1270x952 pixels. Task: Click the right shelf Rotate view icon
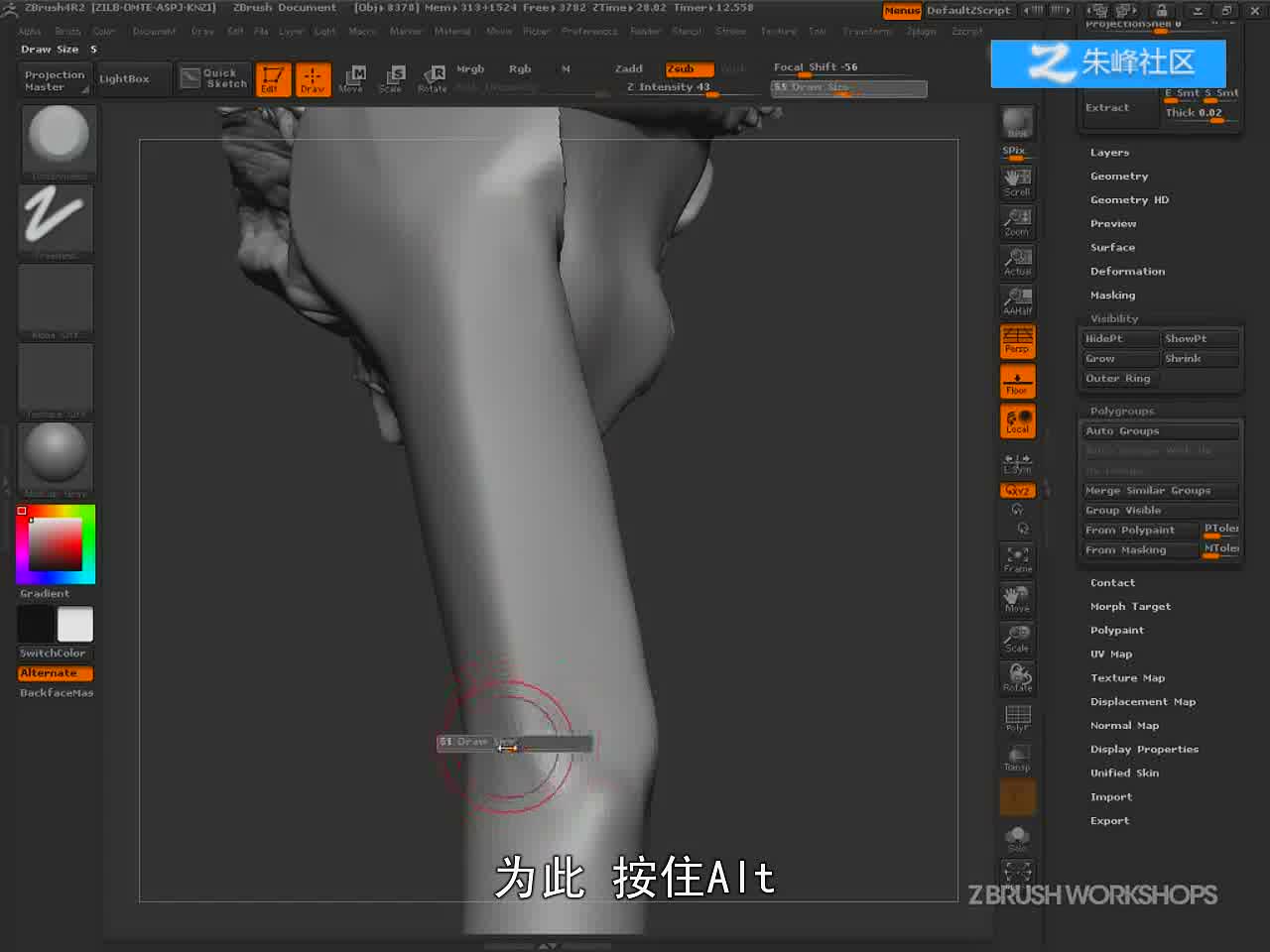[x=1017, y=678]
